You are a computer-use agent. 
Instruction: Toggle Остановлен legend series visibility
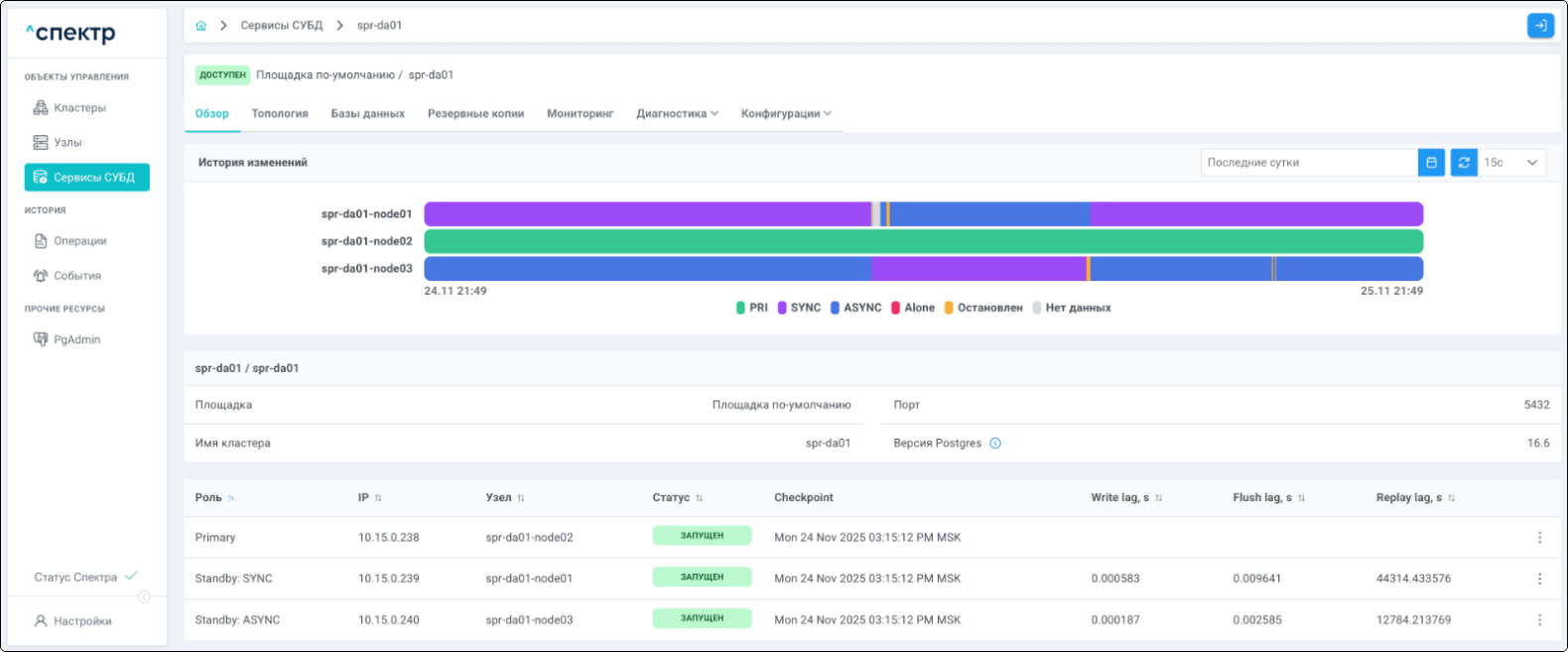click(x=982, y=309)
